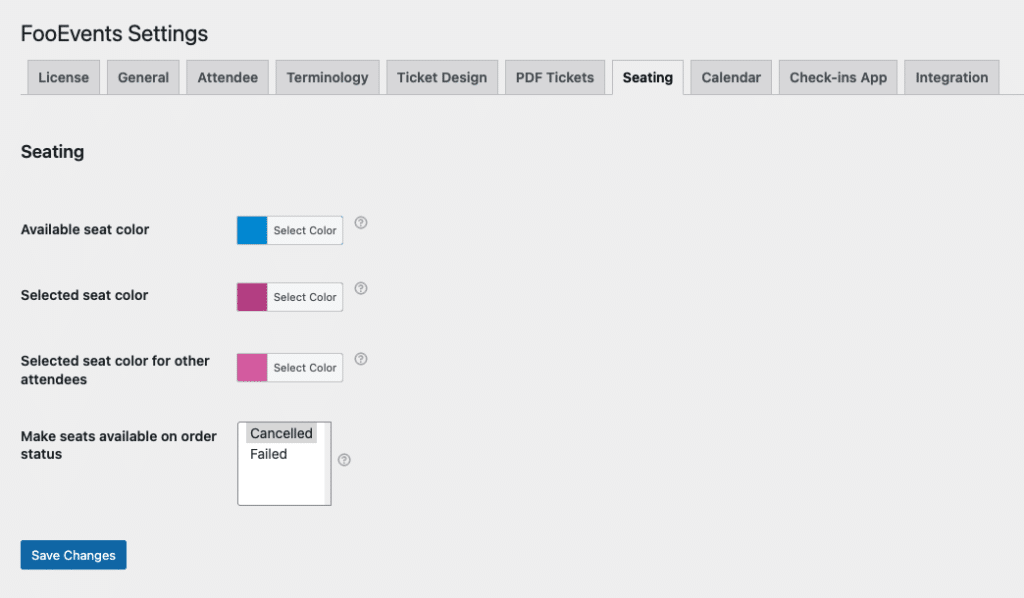Open the Check-ins App tab
The width and height of the screenshot is (1024, 598).
click(837, 76)
